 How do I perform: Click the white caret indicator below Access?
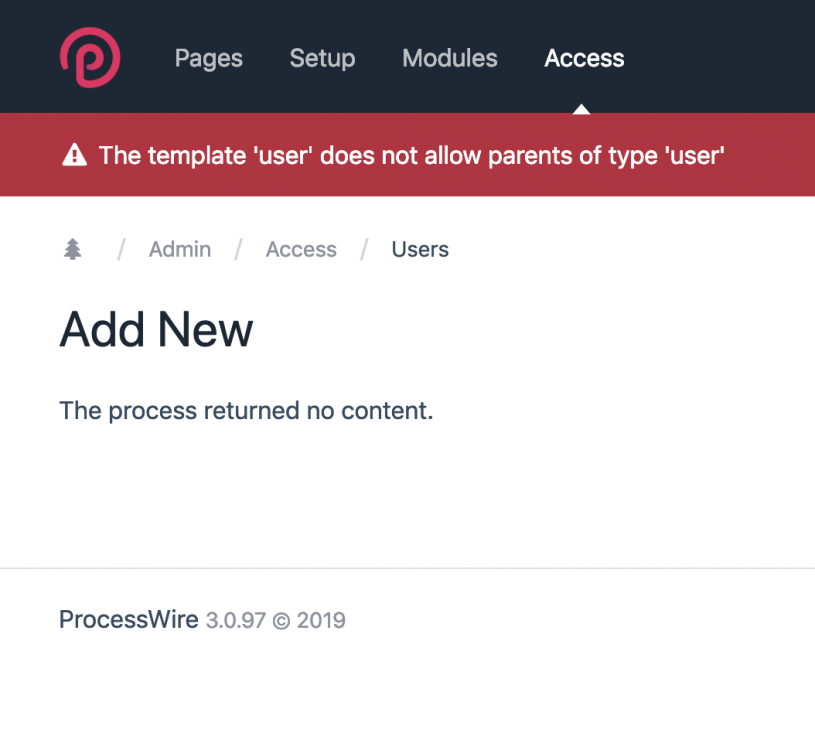click(581, 108)
